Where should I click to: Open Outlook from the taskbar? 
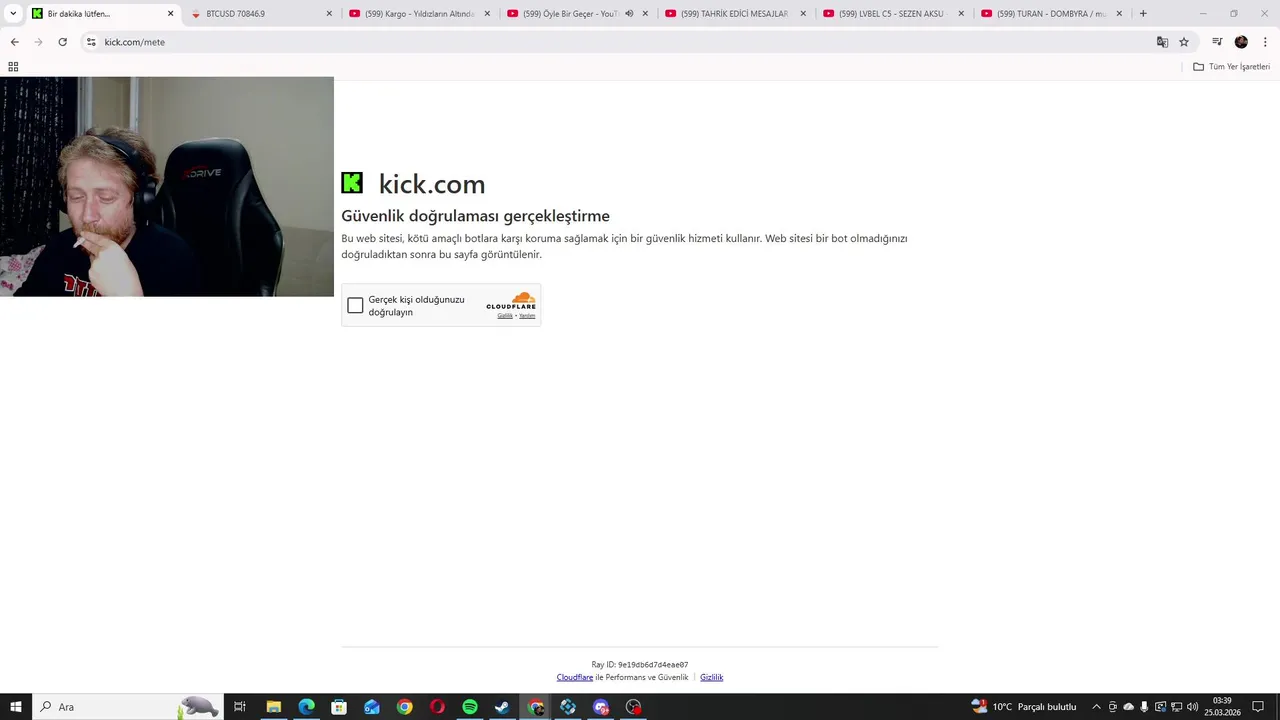(x=372, y=707)
